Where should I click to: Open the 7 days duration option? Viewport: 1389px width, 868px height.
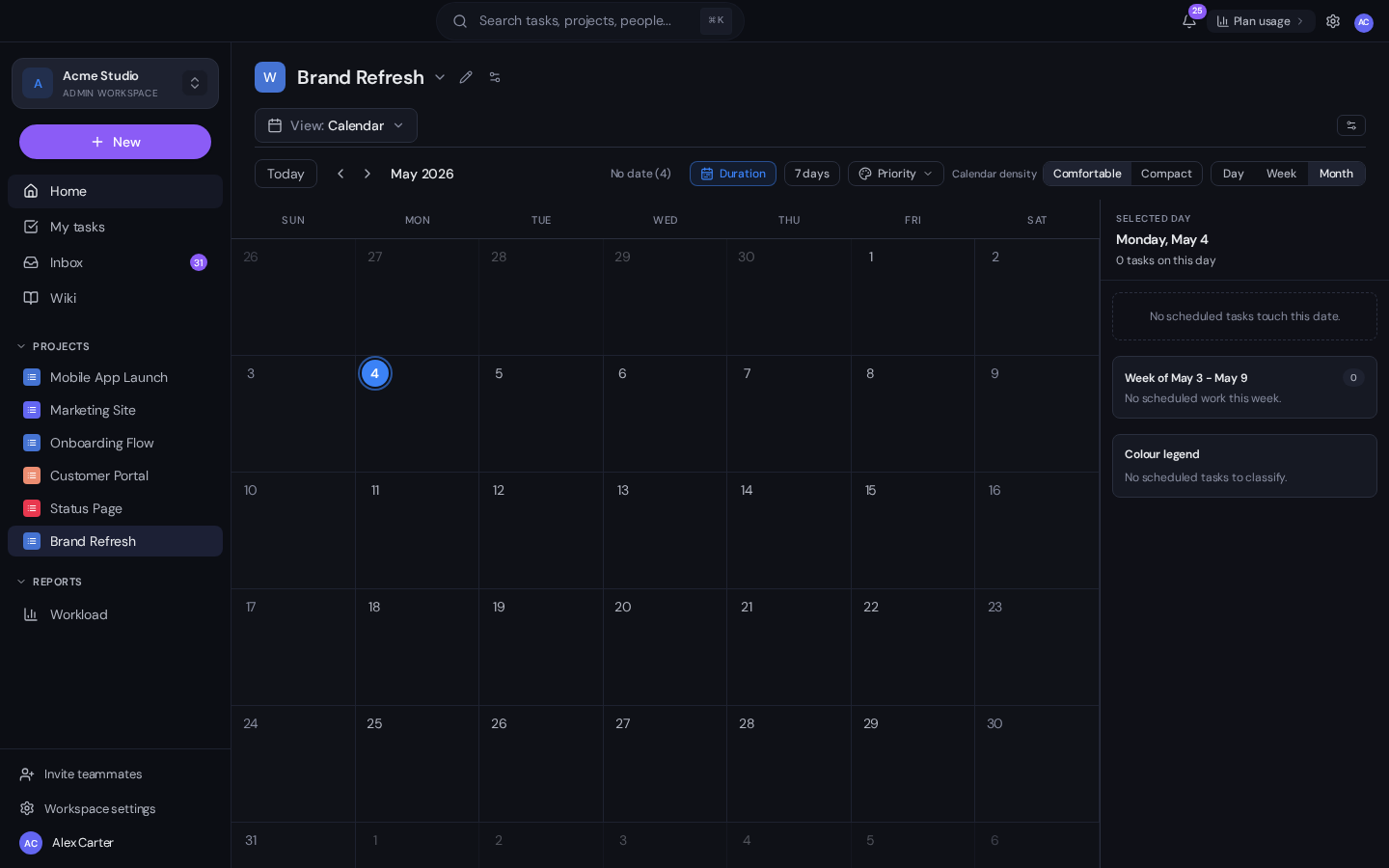[x=812, y=174]
